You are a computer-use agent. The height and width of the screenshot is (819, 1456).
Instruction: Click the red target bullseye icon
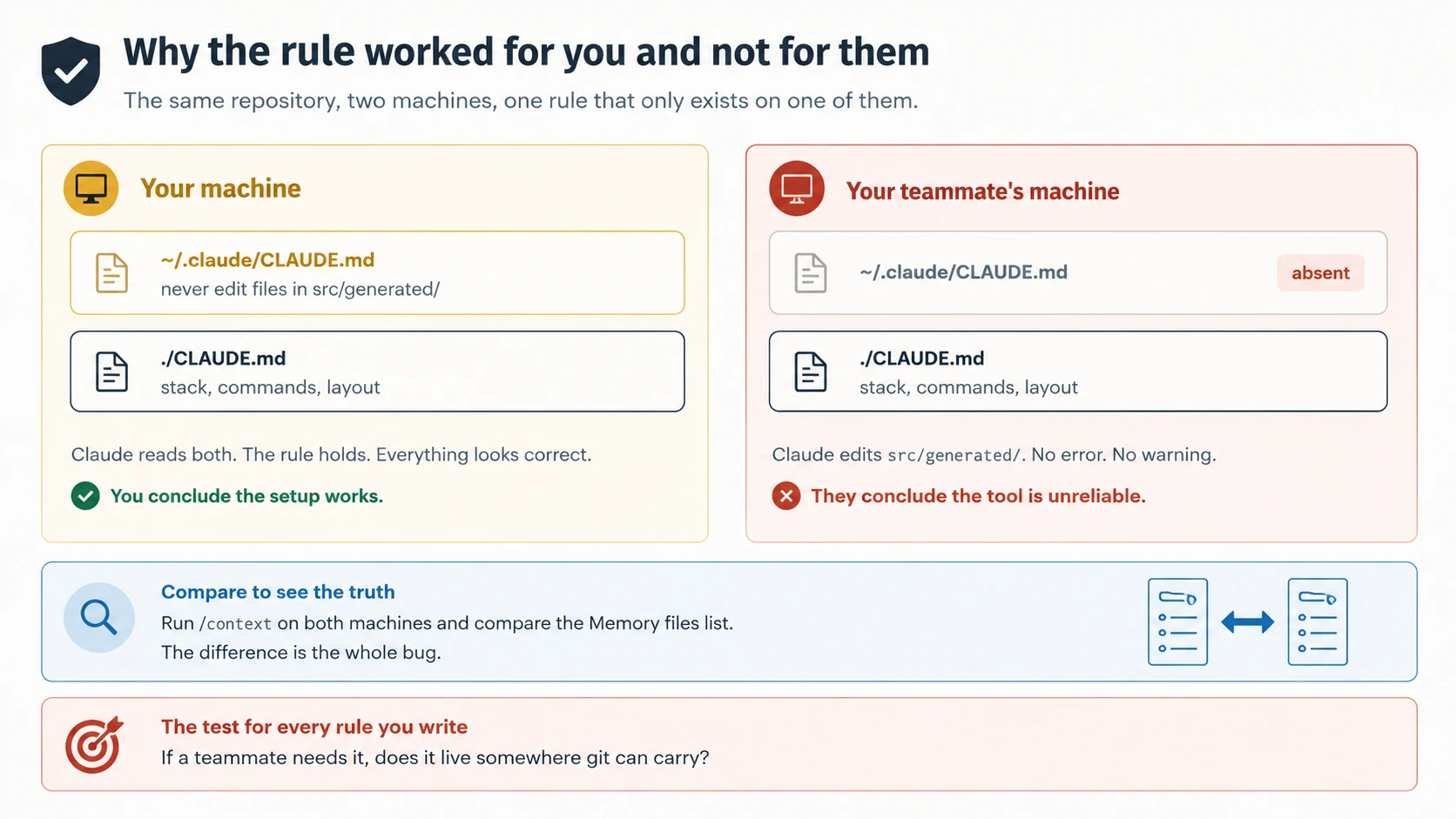94,745
